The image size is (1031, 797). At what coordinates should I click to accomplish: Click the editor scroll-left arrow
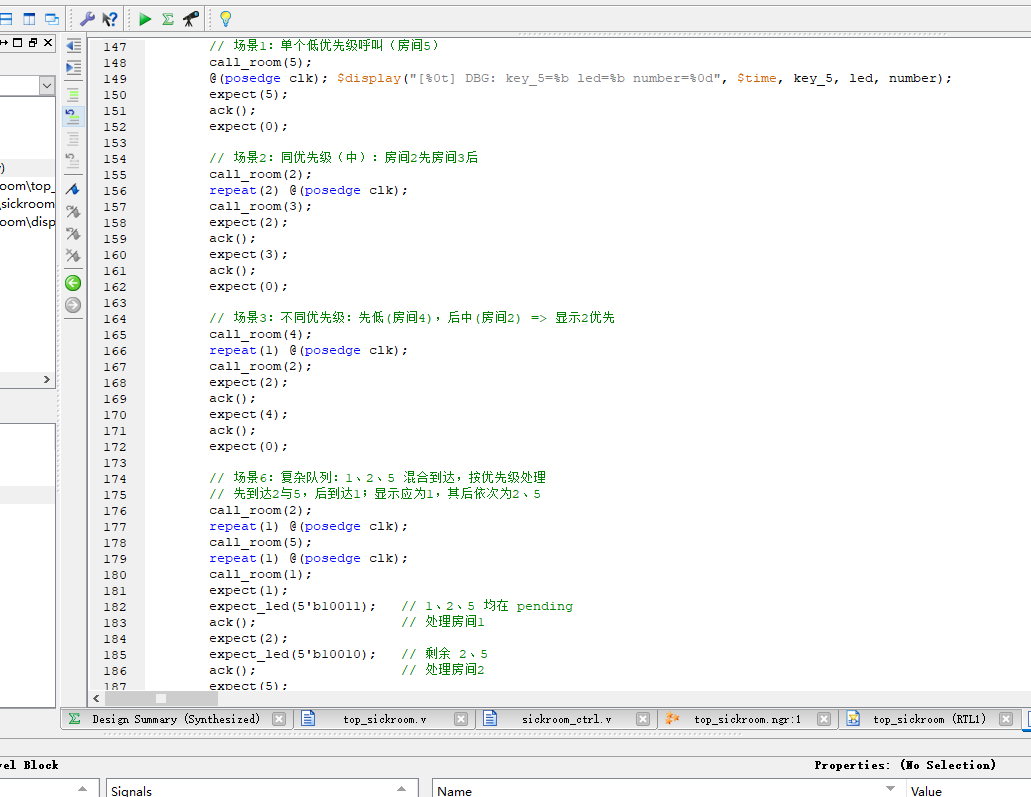(97, 698)
